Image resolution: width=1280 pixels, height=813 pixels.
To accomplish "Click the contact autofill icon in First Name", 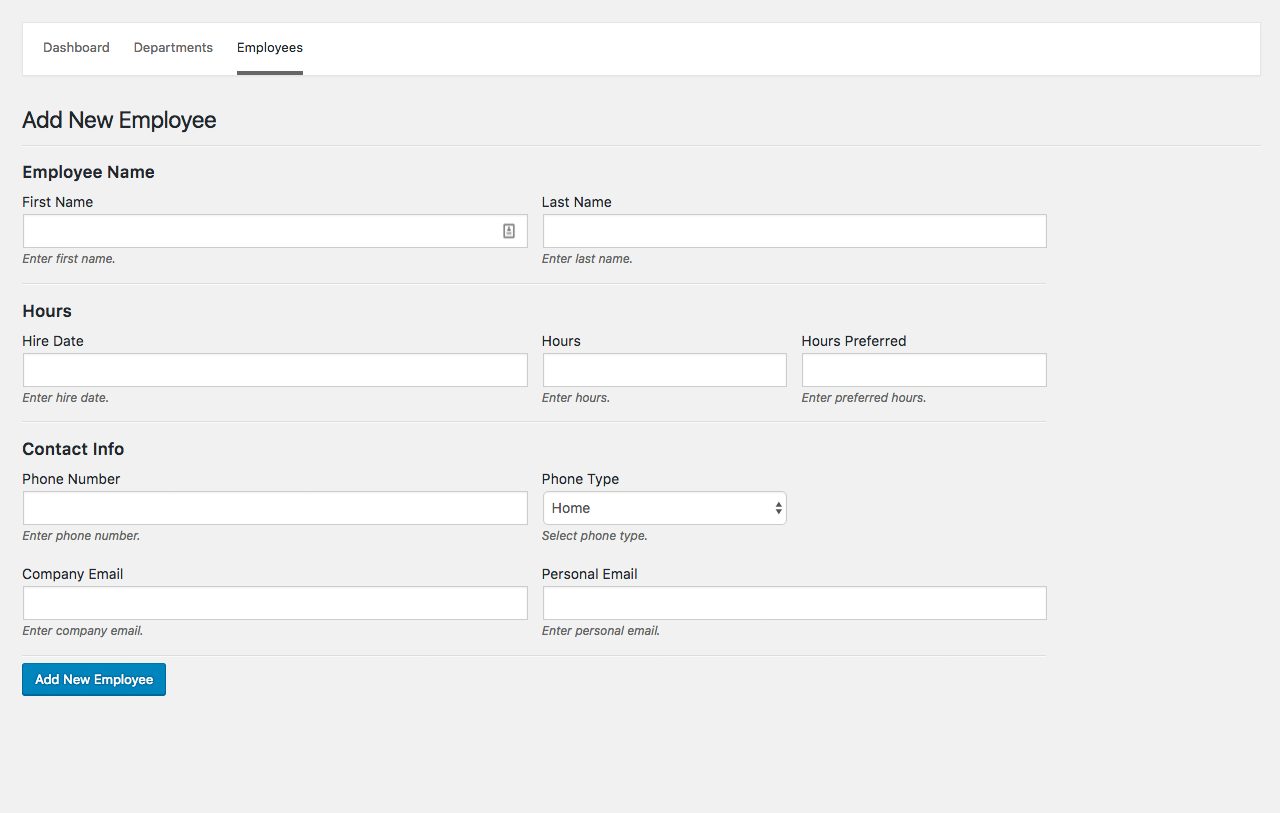I will click(x=508, y=231).
